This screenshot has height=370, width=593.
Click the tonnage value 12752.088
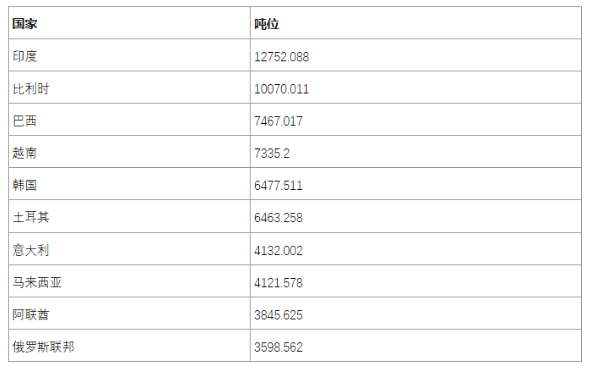(x=281, y=57)
